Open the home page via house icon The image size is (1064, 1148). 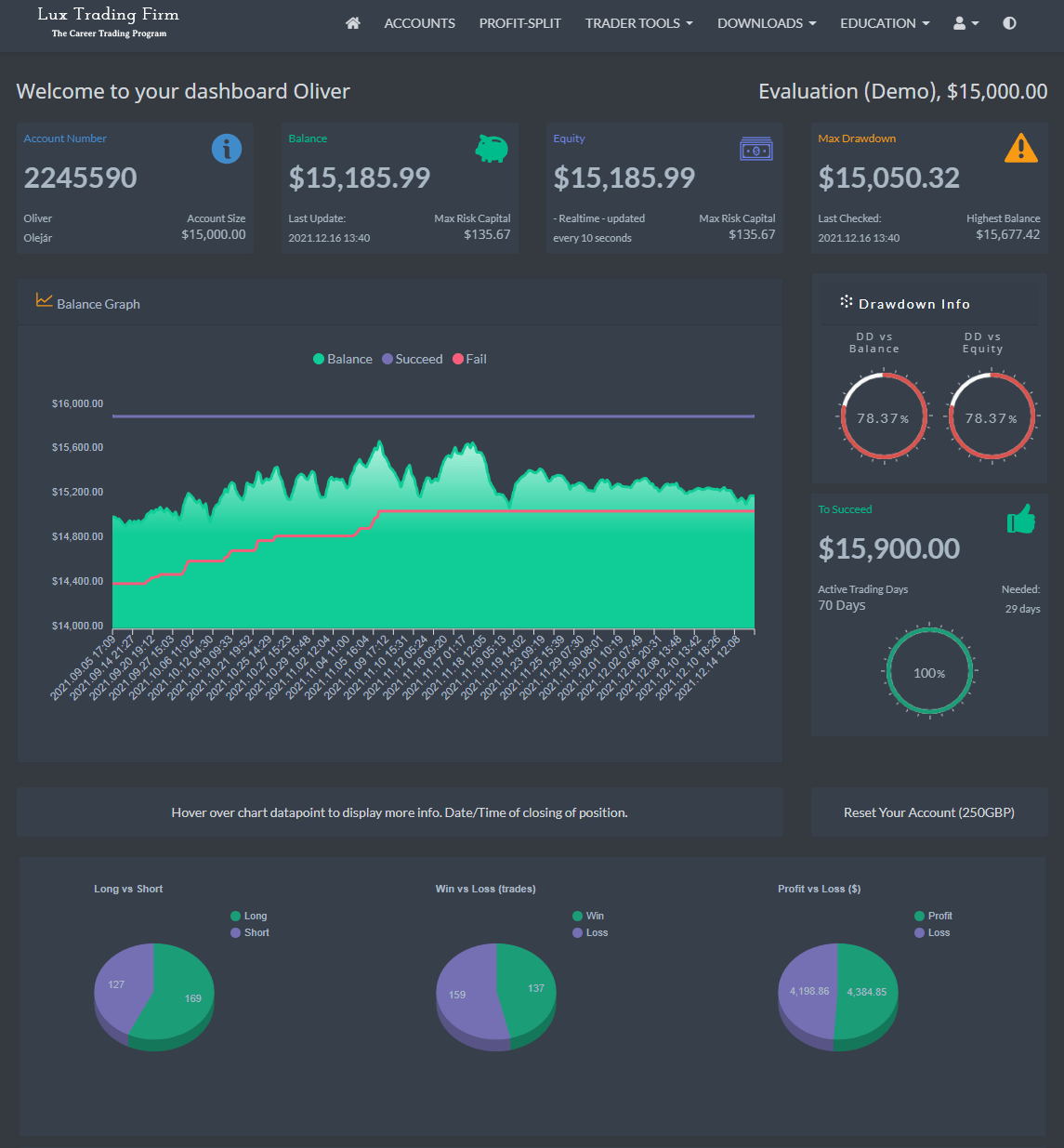[352, 23]
